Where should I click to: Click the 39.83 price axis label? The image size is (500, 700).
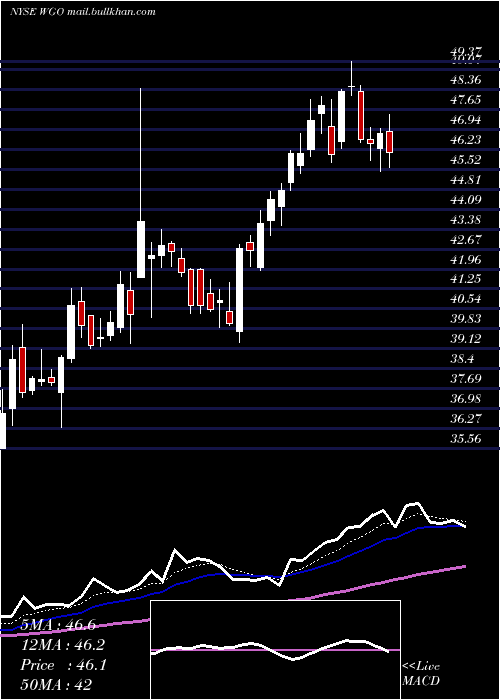point(466,319)
